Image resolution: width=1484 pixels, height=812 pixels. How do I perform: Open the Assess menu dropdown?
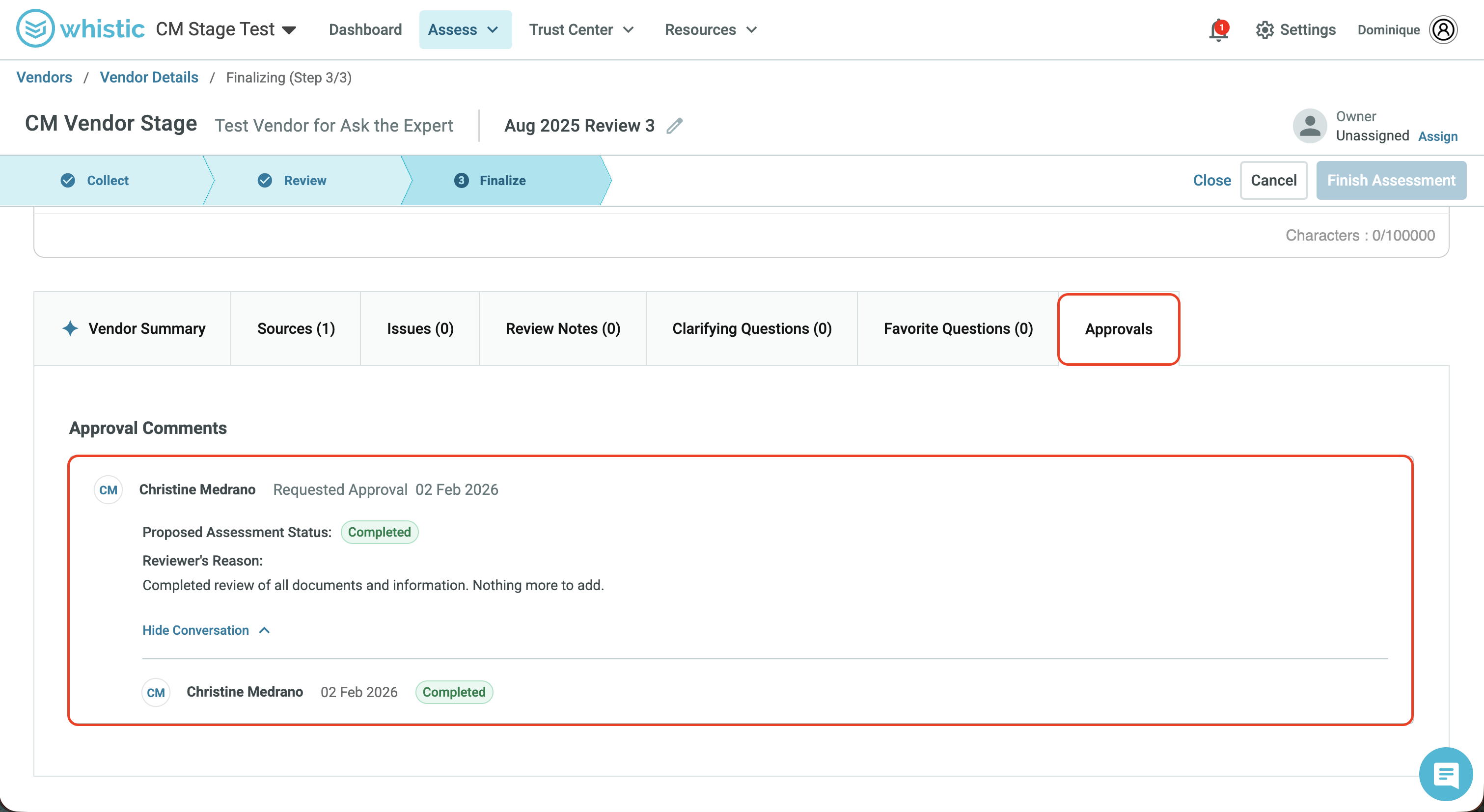pos(465,29)
